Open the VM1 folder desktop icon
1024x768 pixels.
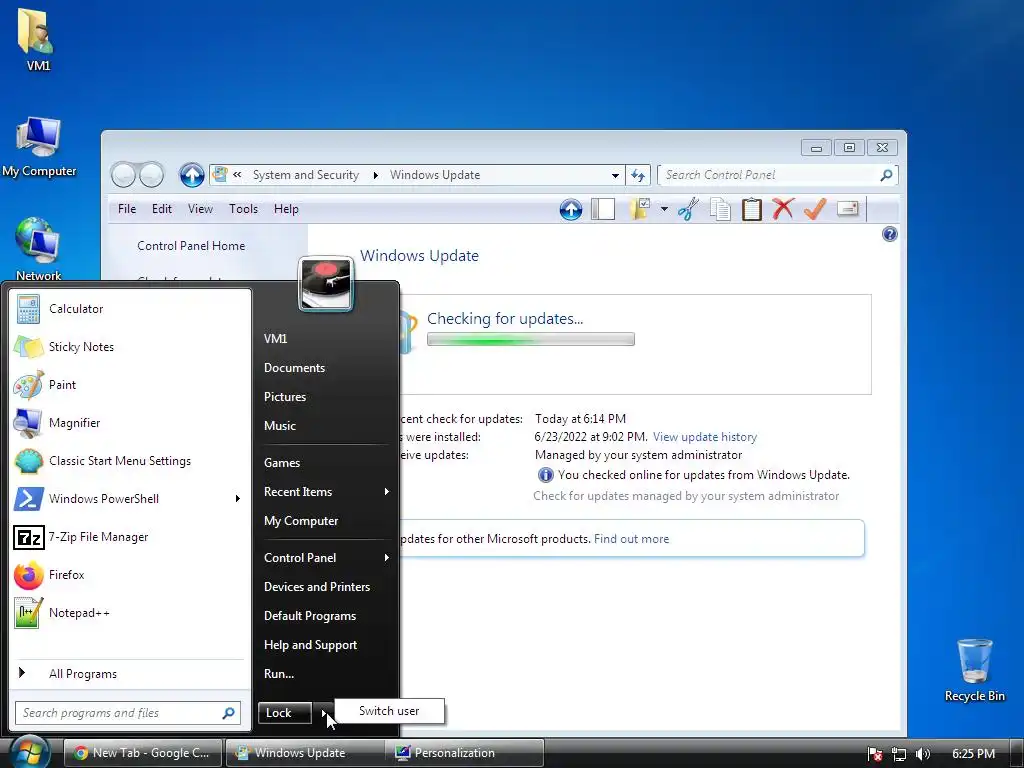tap(37, 40)
